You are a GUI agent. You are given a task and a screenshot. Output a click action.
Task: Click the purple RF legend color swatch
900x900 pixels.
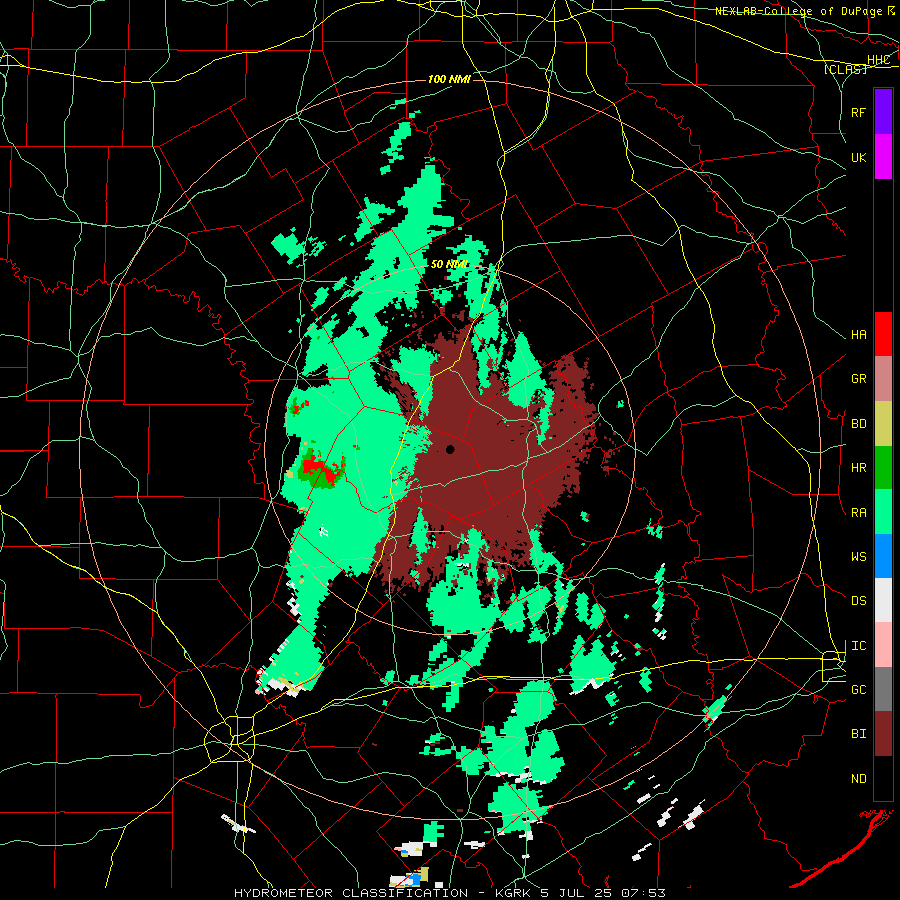tap(883, 112)
